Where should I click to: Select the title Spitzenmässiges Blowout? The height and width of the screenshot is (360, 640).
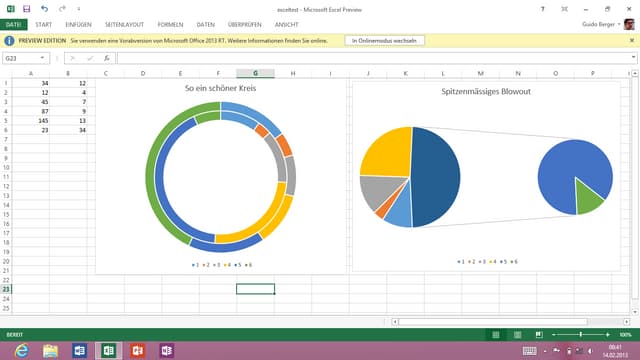(486, 91)
